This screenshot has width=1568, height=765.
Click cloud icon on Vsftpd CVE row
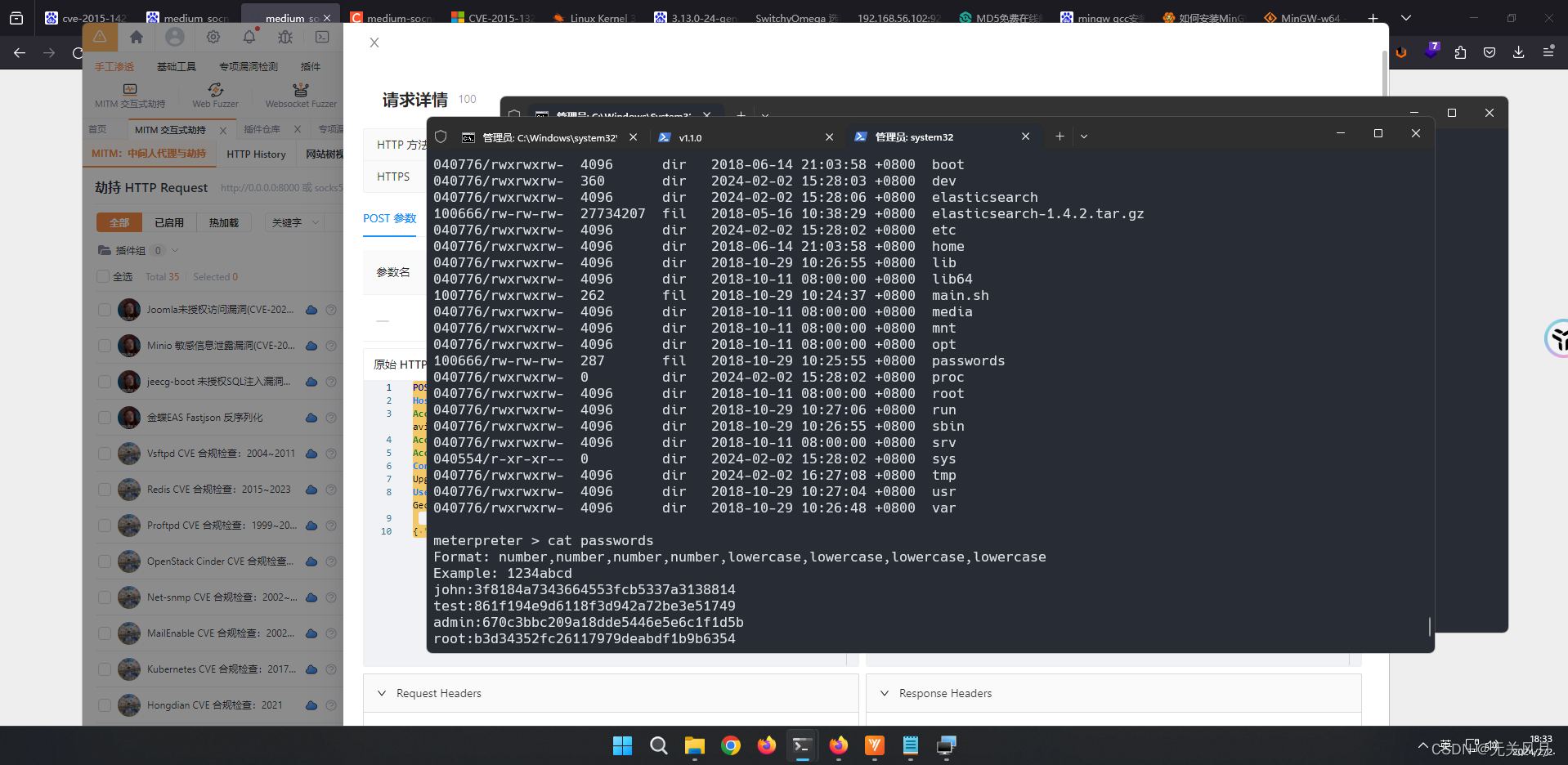click(x=311, y=454)
